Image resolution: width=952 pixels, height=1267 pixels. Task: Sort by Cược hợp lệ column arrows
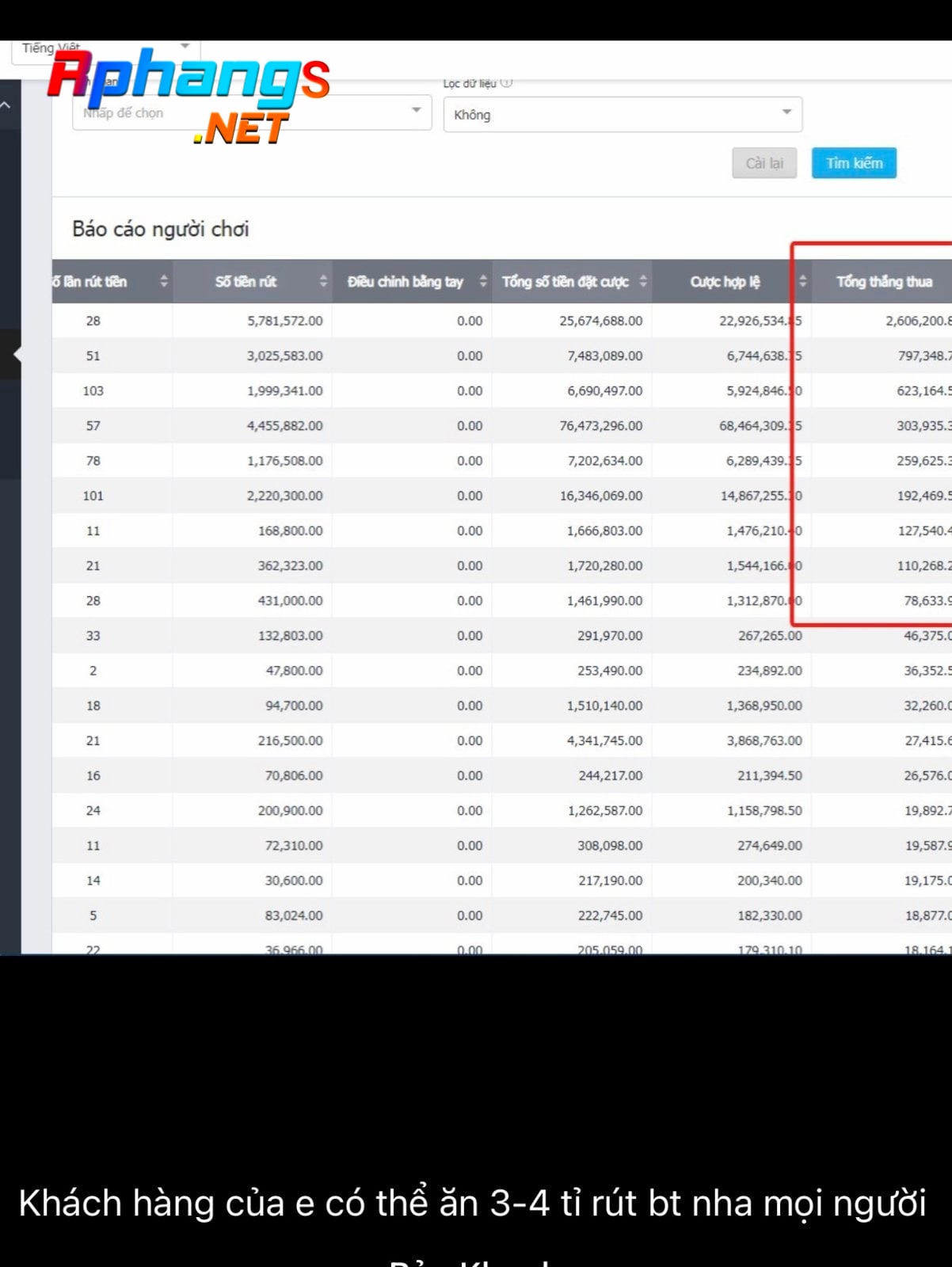802,281
